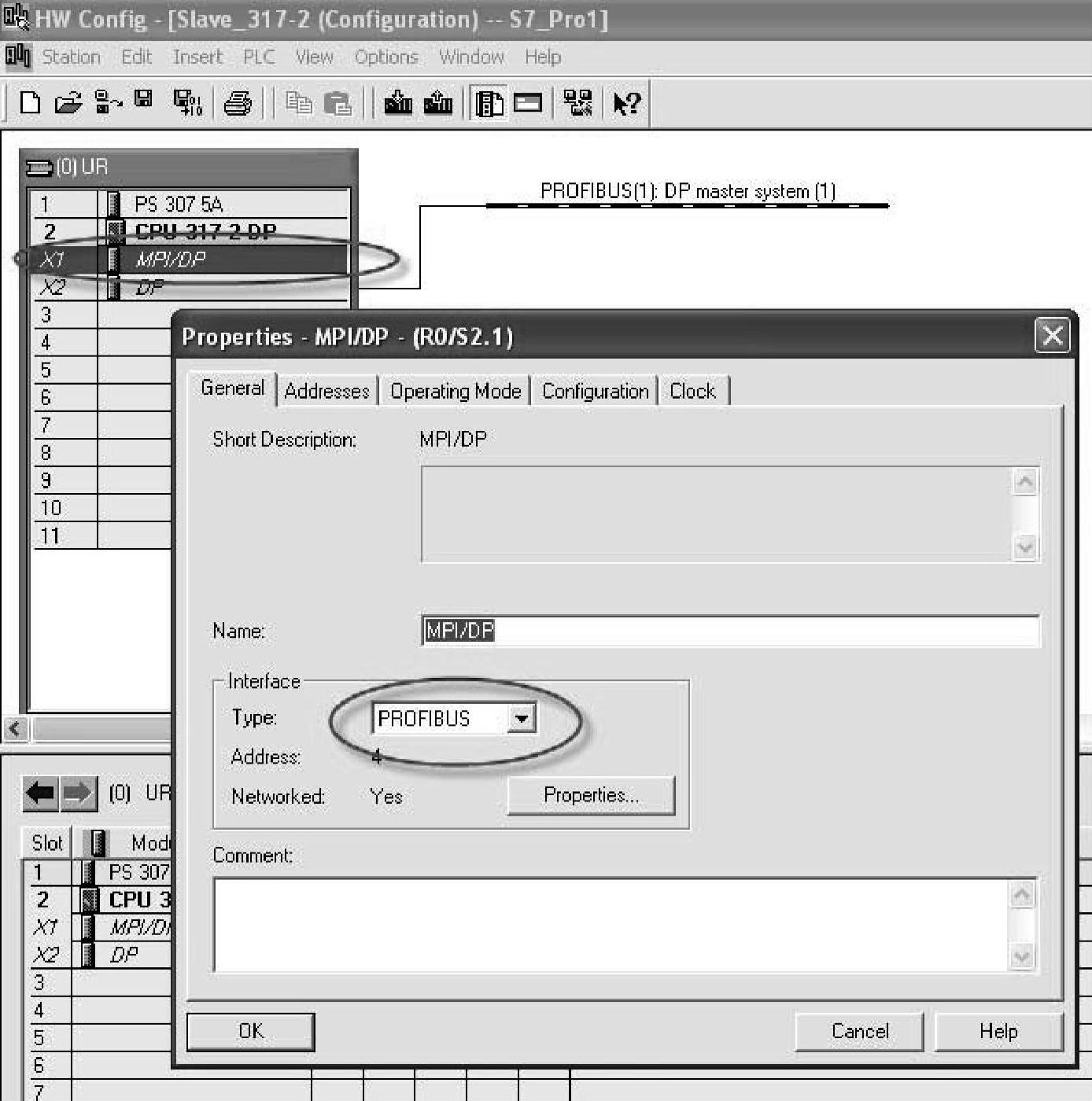Click the interface Properties... button
Viewport: 1092px width, 1101px height.
point(591,795)
